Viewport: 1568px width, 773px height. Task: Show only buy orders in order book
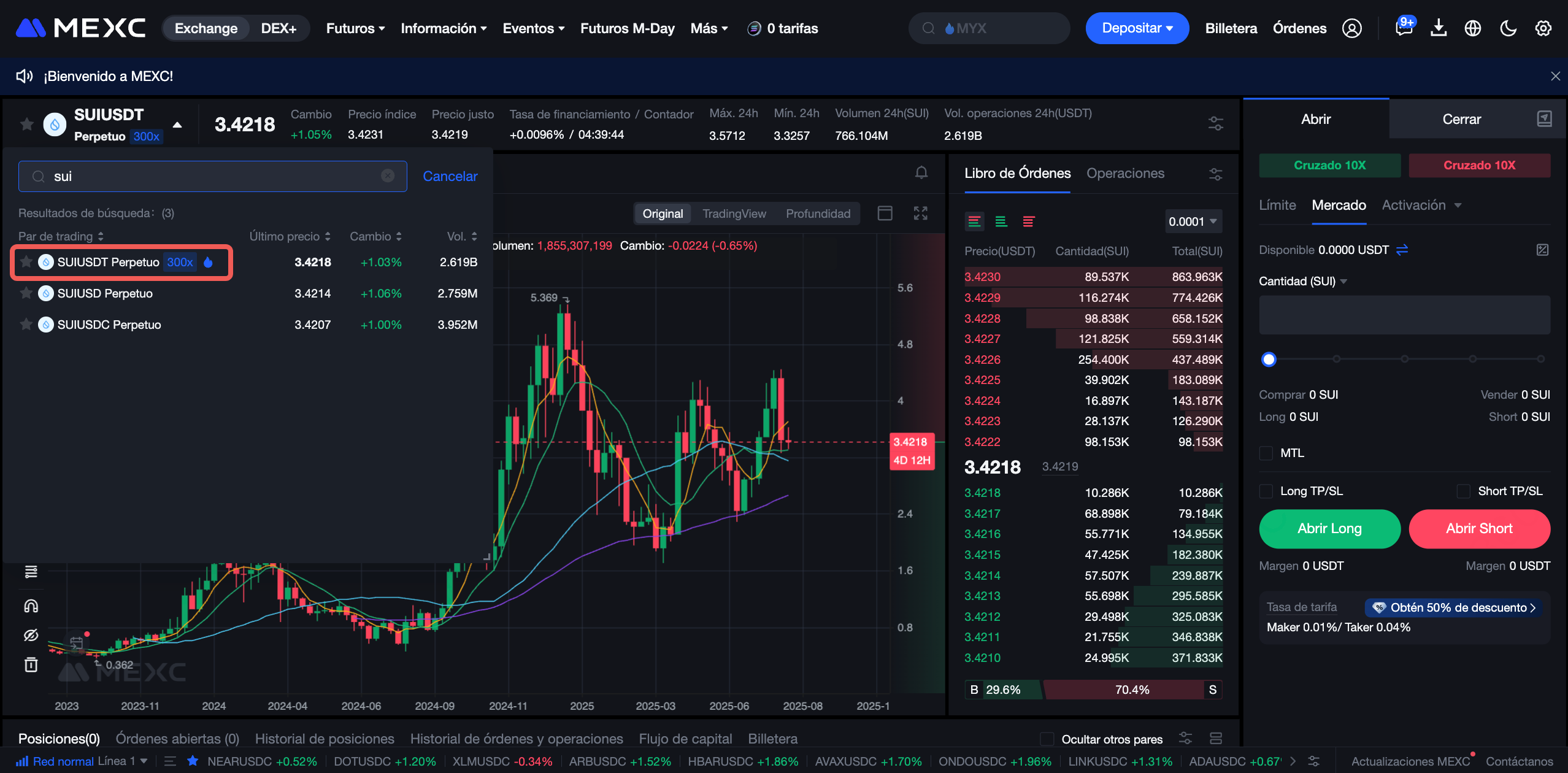coord(1001,221)
